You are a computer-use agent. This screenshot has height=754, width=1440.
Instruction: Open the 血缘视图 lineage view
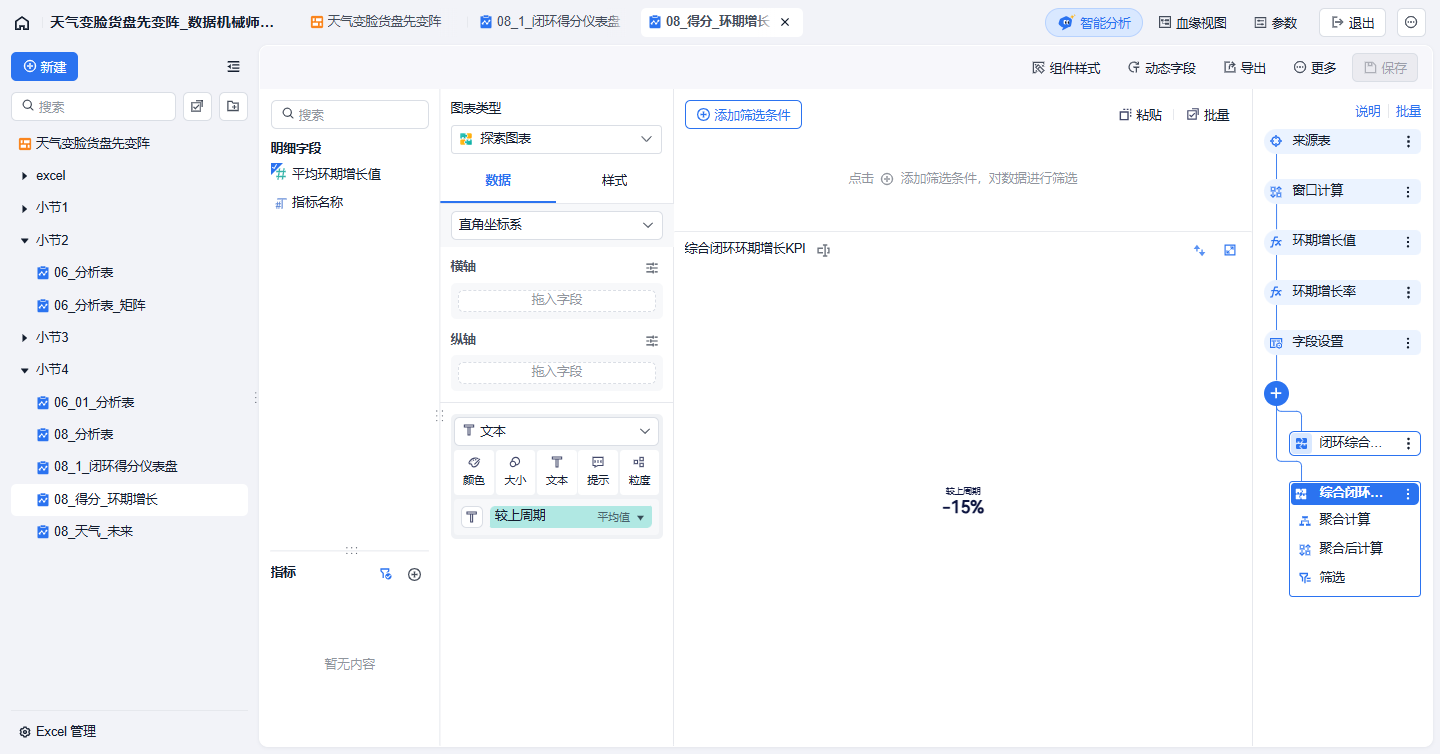[x=1192, y=22]
